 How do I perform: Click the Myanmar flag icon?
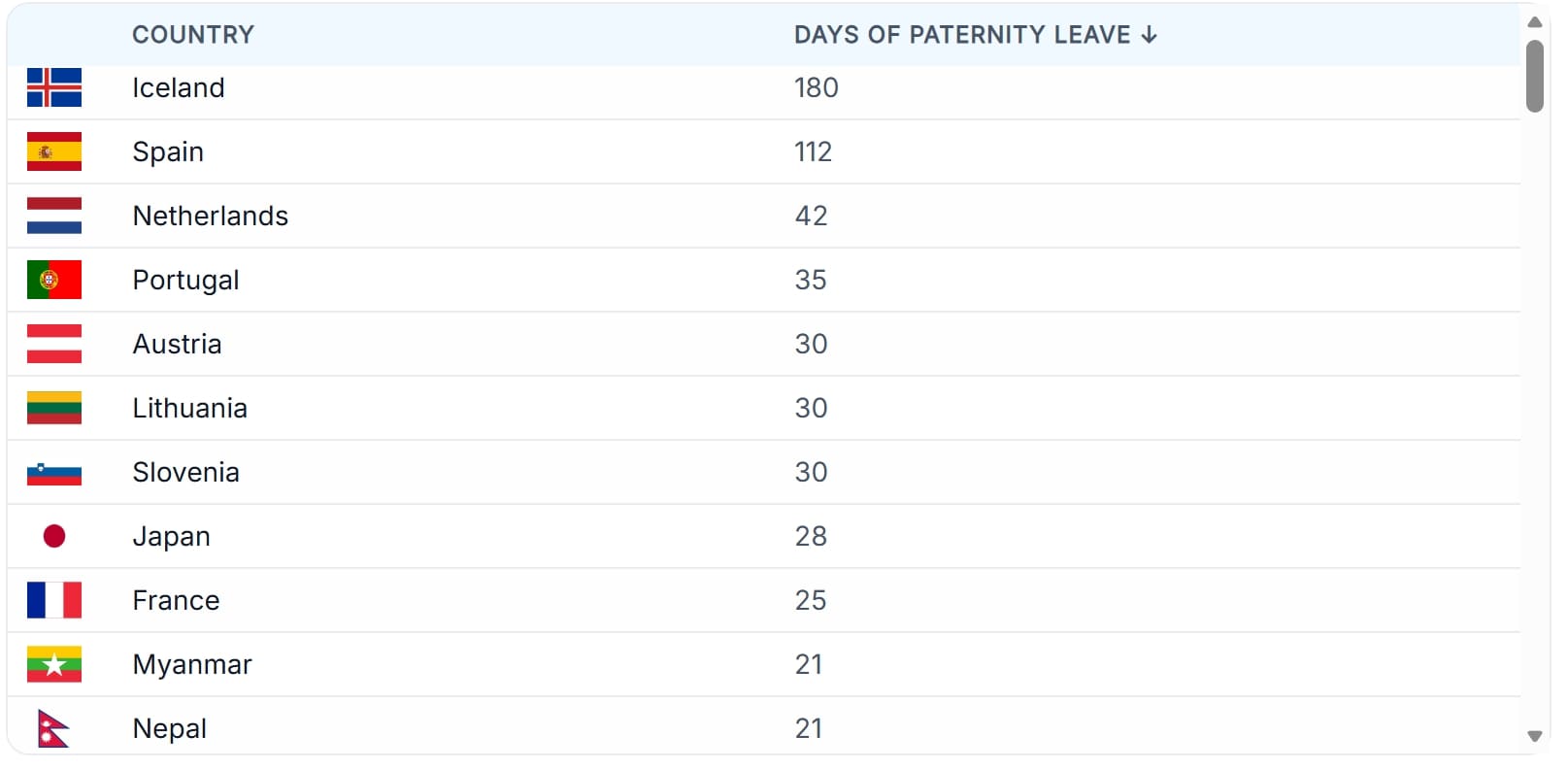54,664
